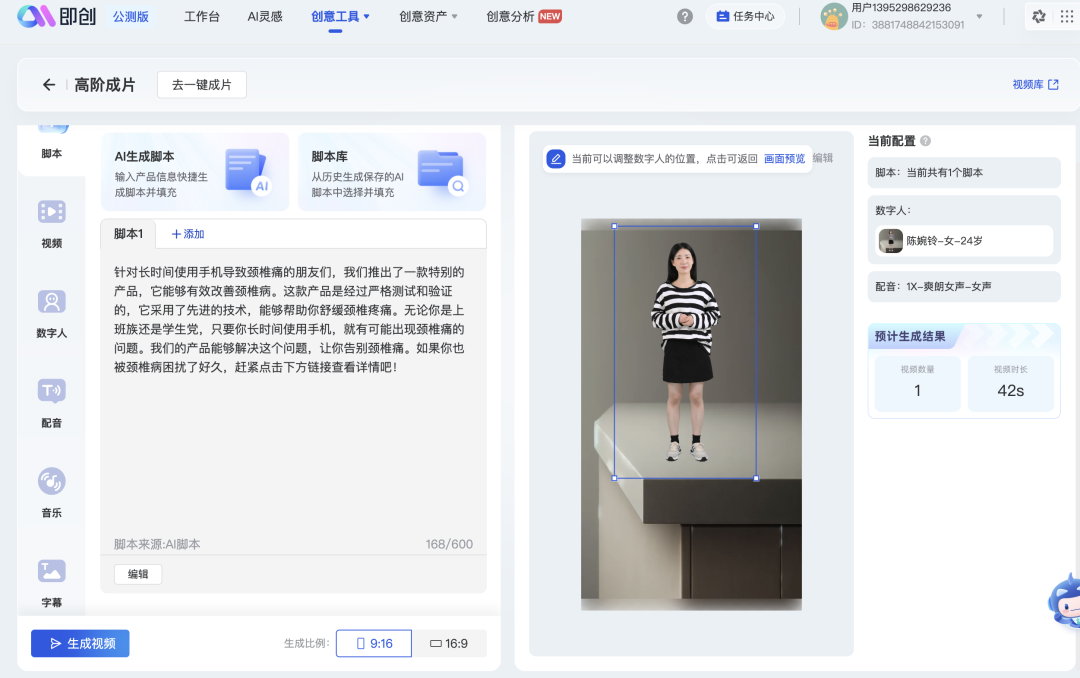Click the 陈婉铃 digital human thumbnail
Viewport: 1080px width, 678px height.
(893, 241)
